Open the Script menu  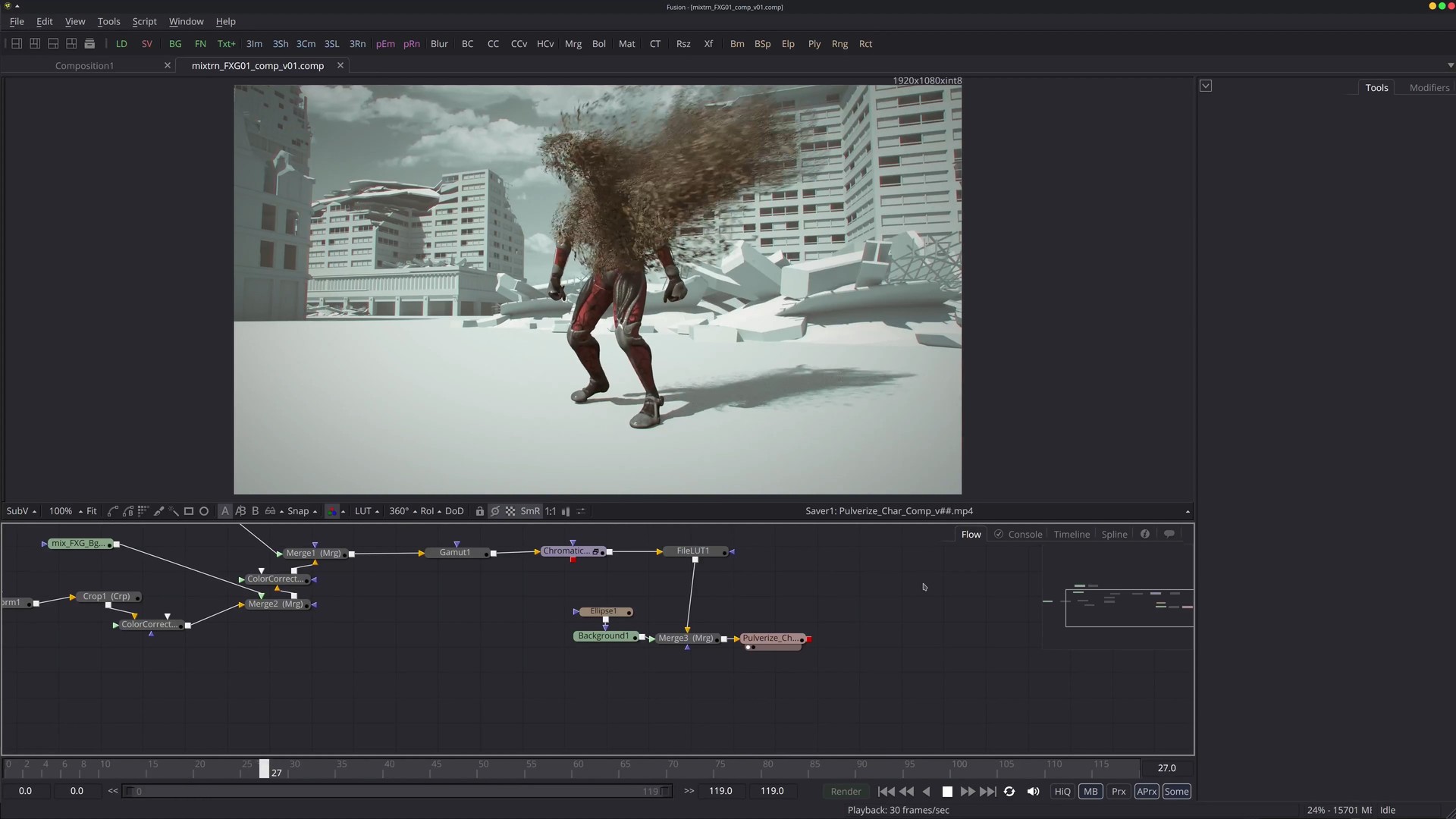point(143,21)
